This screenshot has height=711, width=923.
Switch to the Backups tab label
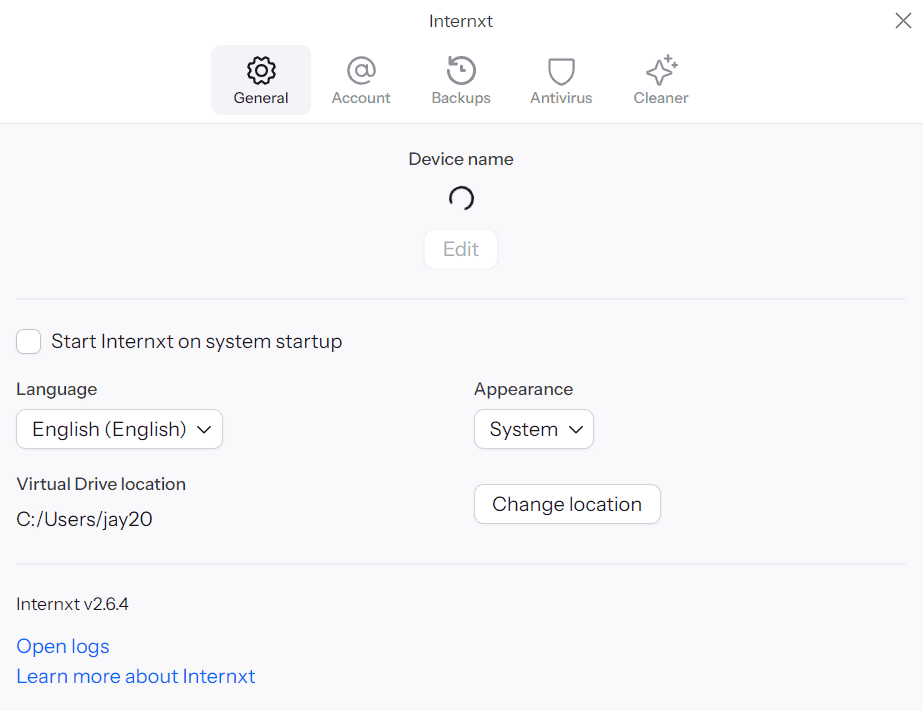[461, 98]
